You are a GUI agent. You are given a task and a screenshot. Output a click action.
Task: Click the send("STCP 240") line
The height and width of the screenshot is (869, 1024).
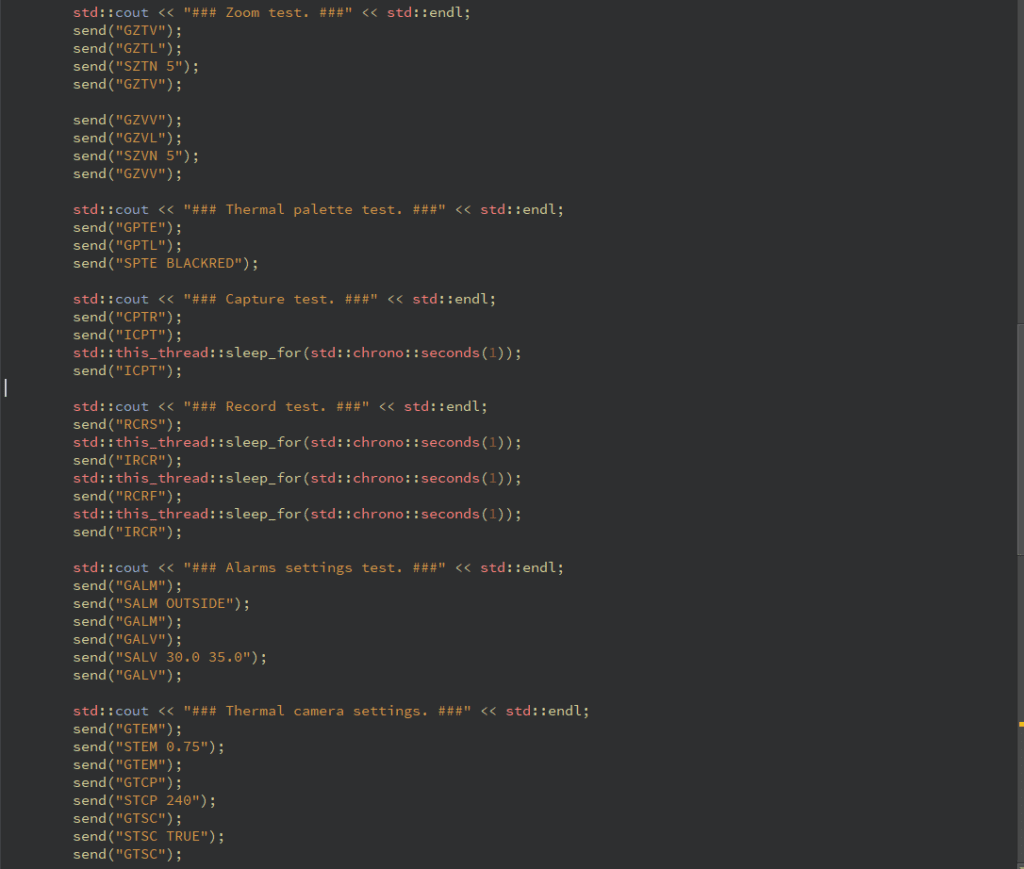[x=144, y=800]
